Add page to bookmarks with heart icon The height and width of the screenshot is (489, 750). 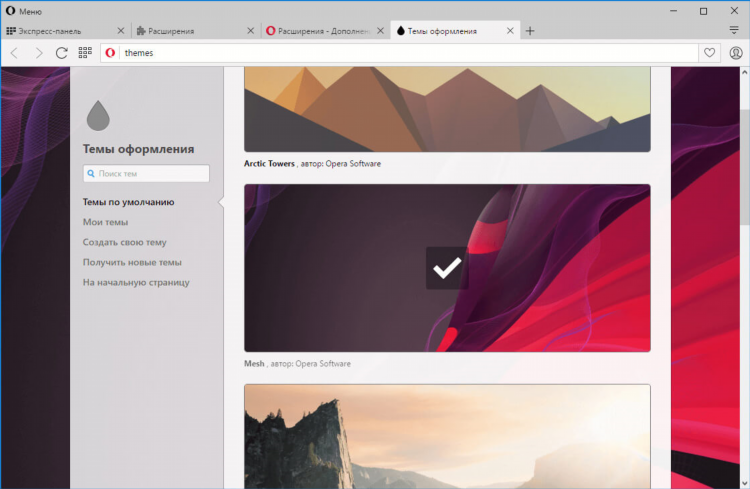tap(709, 53)
